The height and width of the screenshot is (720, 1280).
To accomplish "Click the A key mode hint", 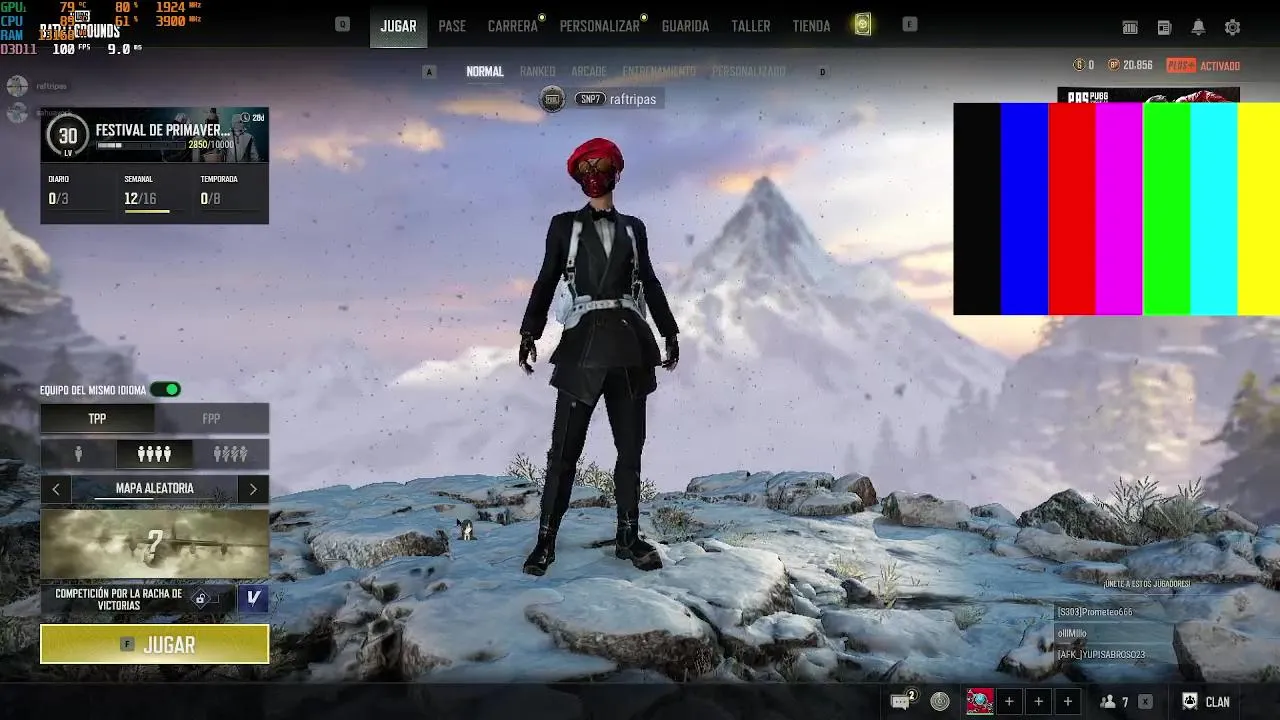I will [x=430, y=71].
